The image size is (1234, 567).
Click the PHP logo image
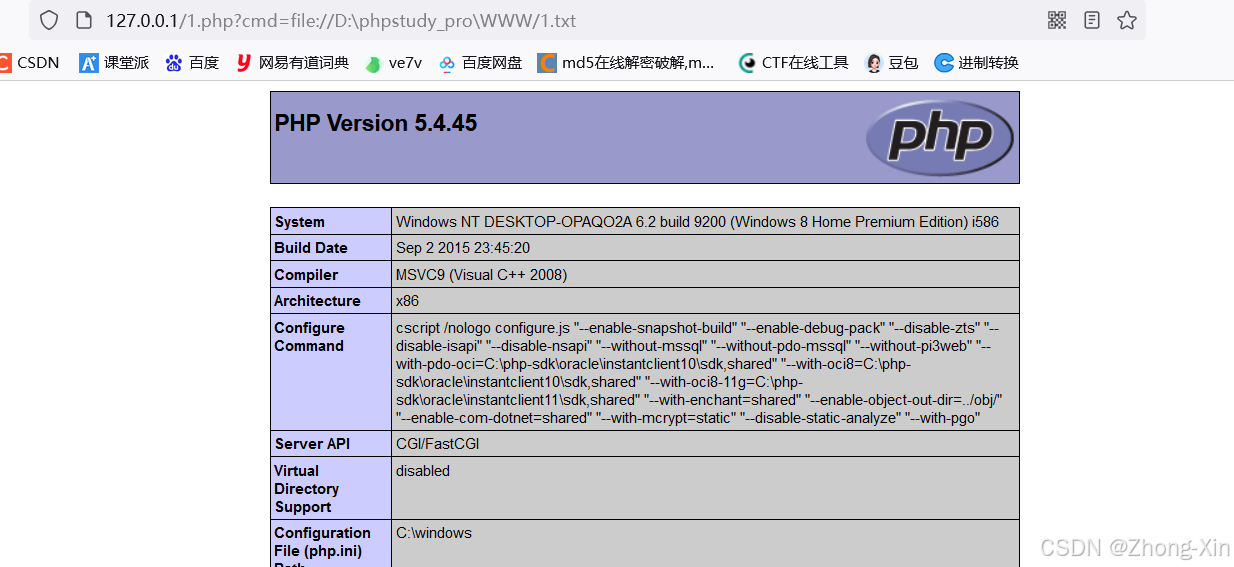(939, 138)
